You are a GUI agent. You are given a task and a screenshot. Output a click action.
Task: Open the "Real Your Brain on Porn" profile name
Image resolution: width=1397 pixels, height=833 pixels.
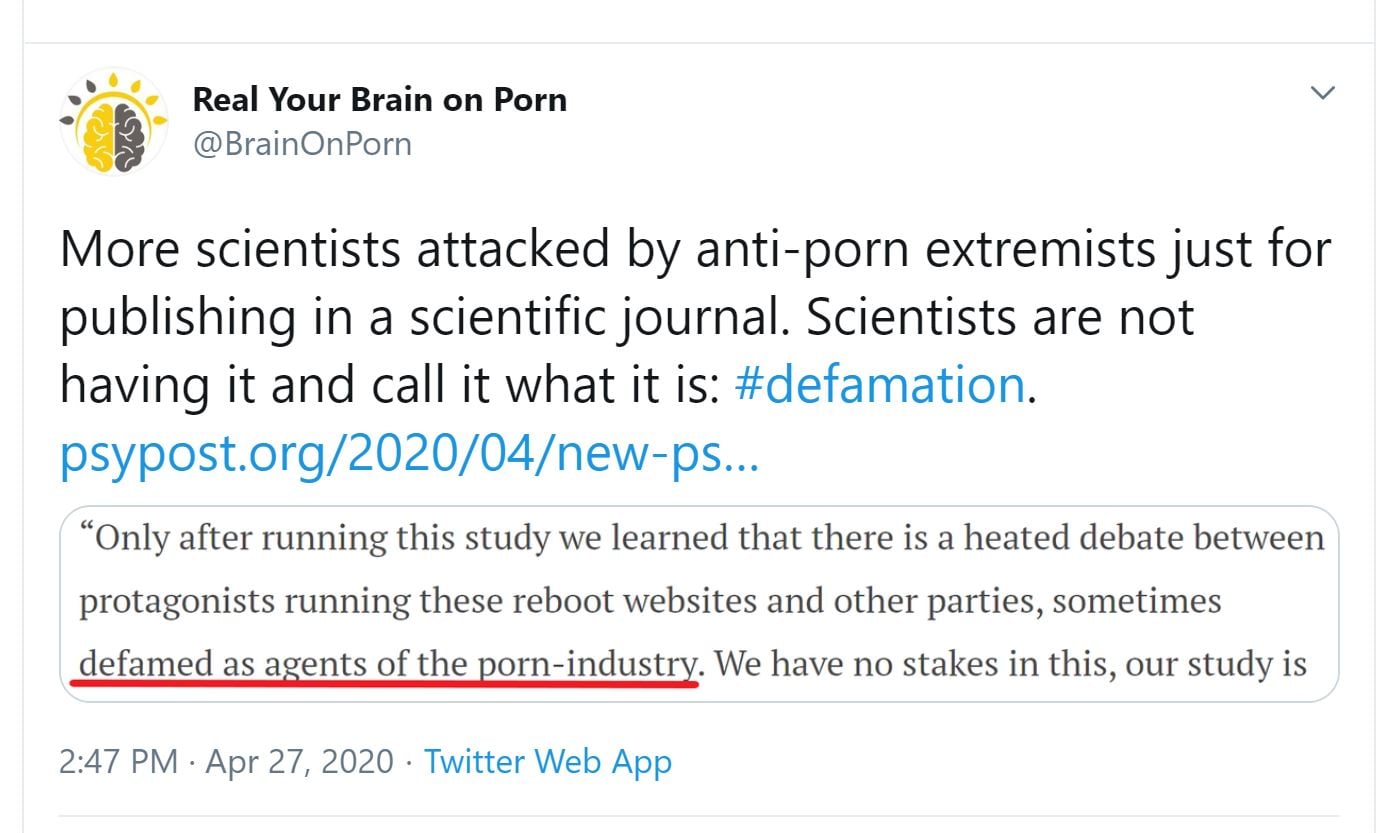point(379,99)
